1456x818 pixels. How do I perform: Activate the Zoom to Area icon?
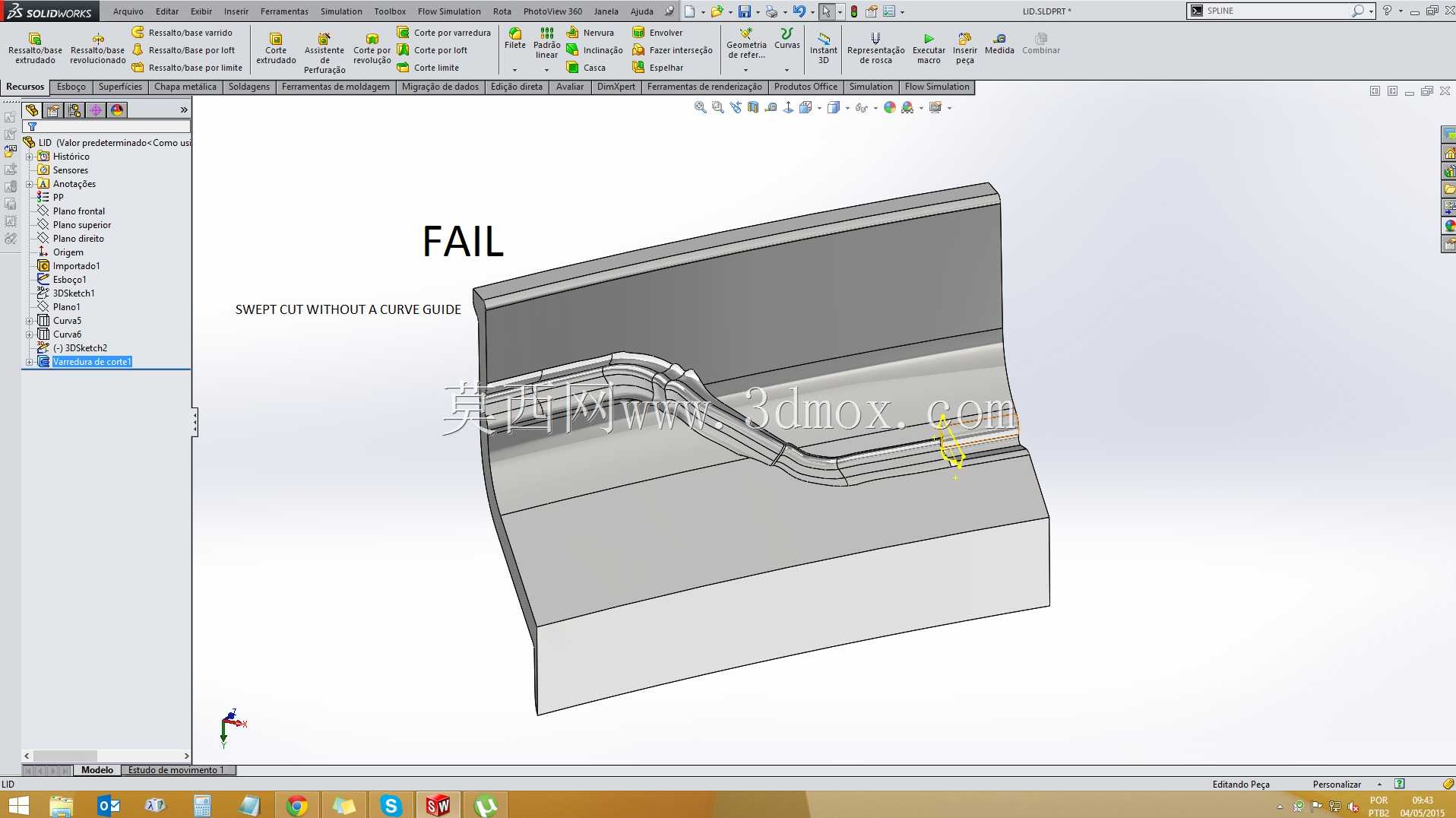tap(717, 108)
